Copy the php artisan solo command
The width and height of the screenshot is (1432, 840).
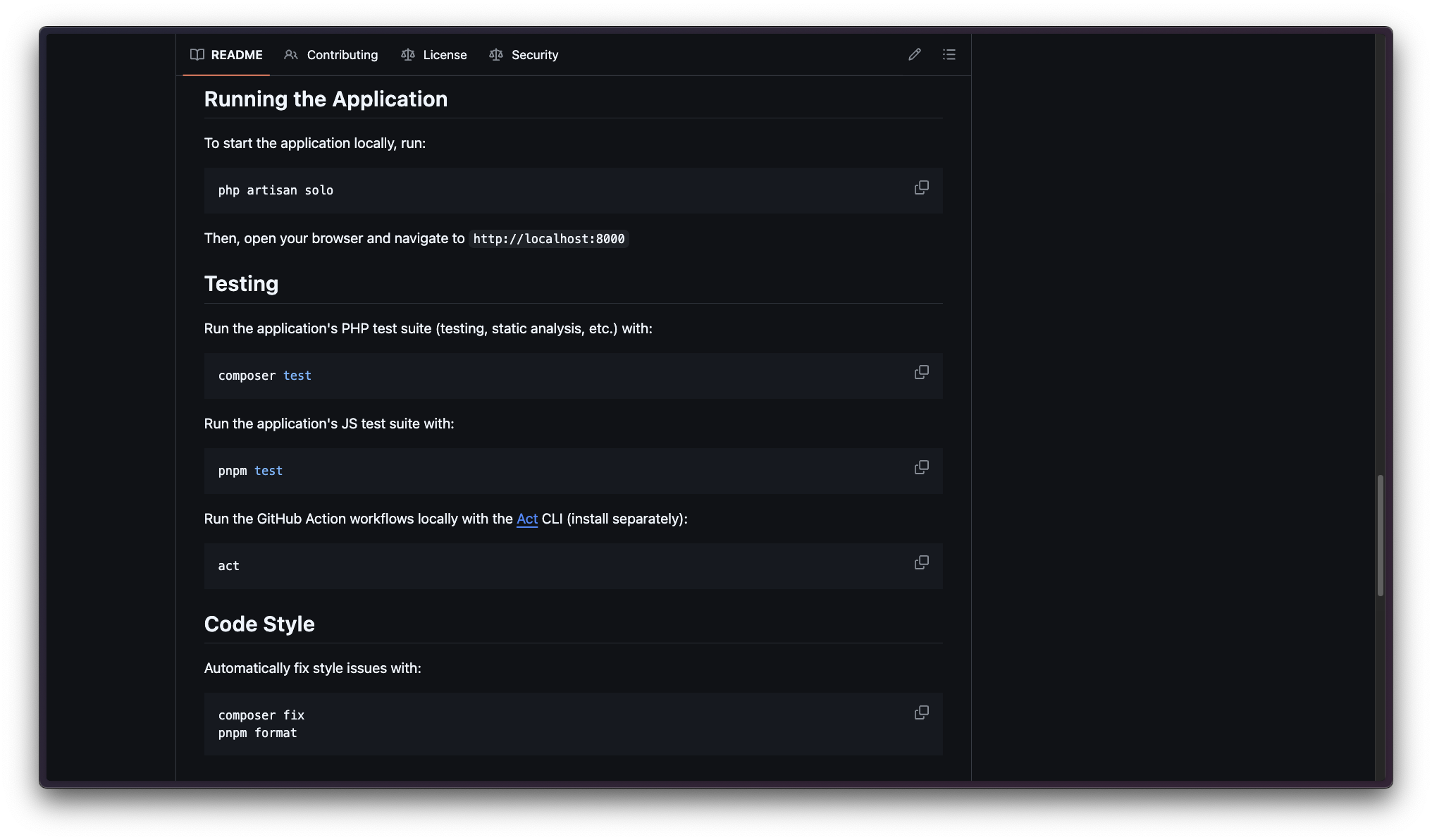tap(921, 187)
